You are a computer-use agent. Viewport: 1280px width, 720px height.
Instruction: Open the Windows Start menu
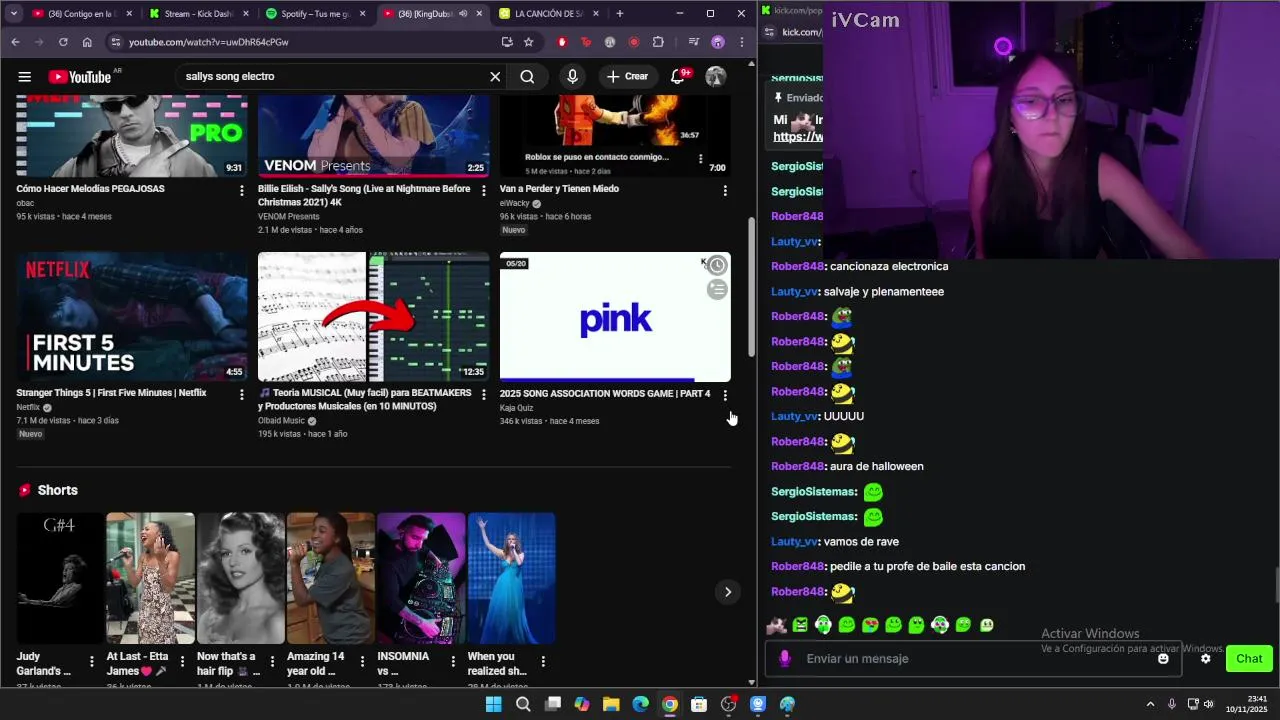[493, 704]
